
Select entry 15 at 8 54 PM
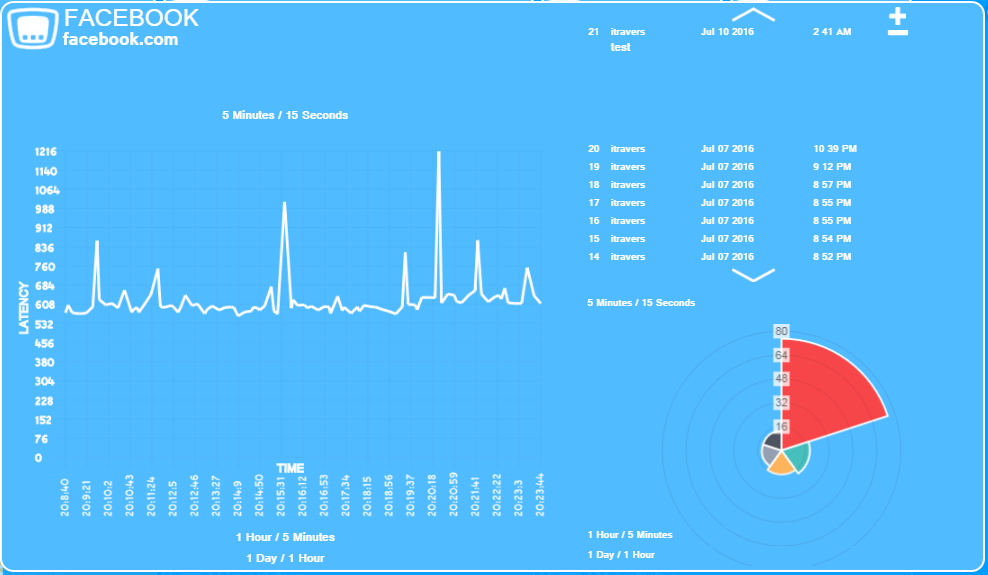720,239
